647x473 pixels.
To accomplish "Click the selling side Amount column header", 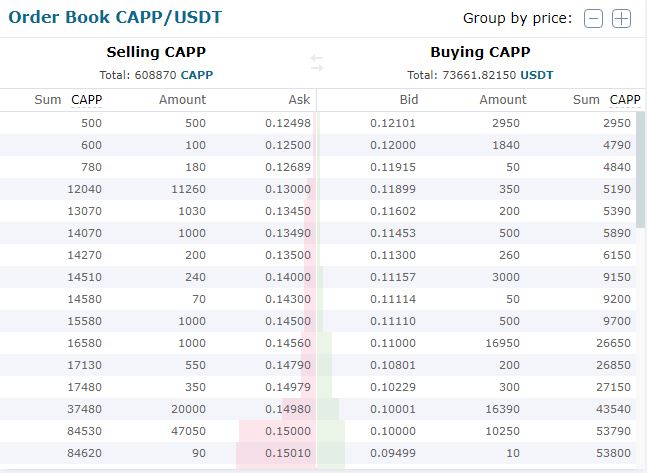I will (x=182, y=99).
